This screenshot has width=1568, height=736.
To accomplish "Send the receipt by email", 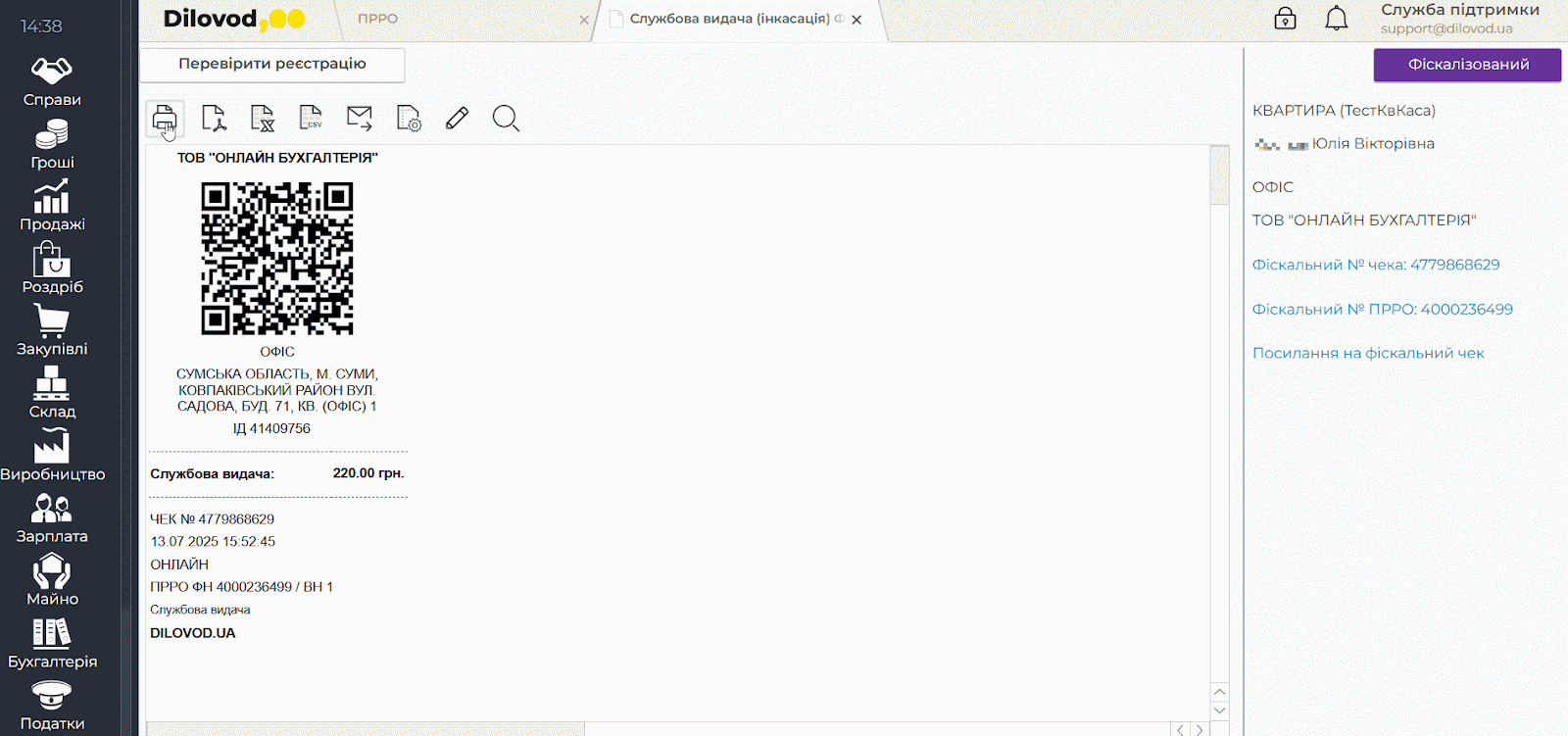I will tap(360, 119).
